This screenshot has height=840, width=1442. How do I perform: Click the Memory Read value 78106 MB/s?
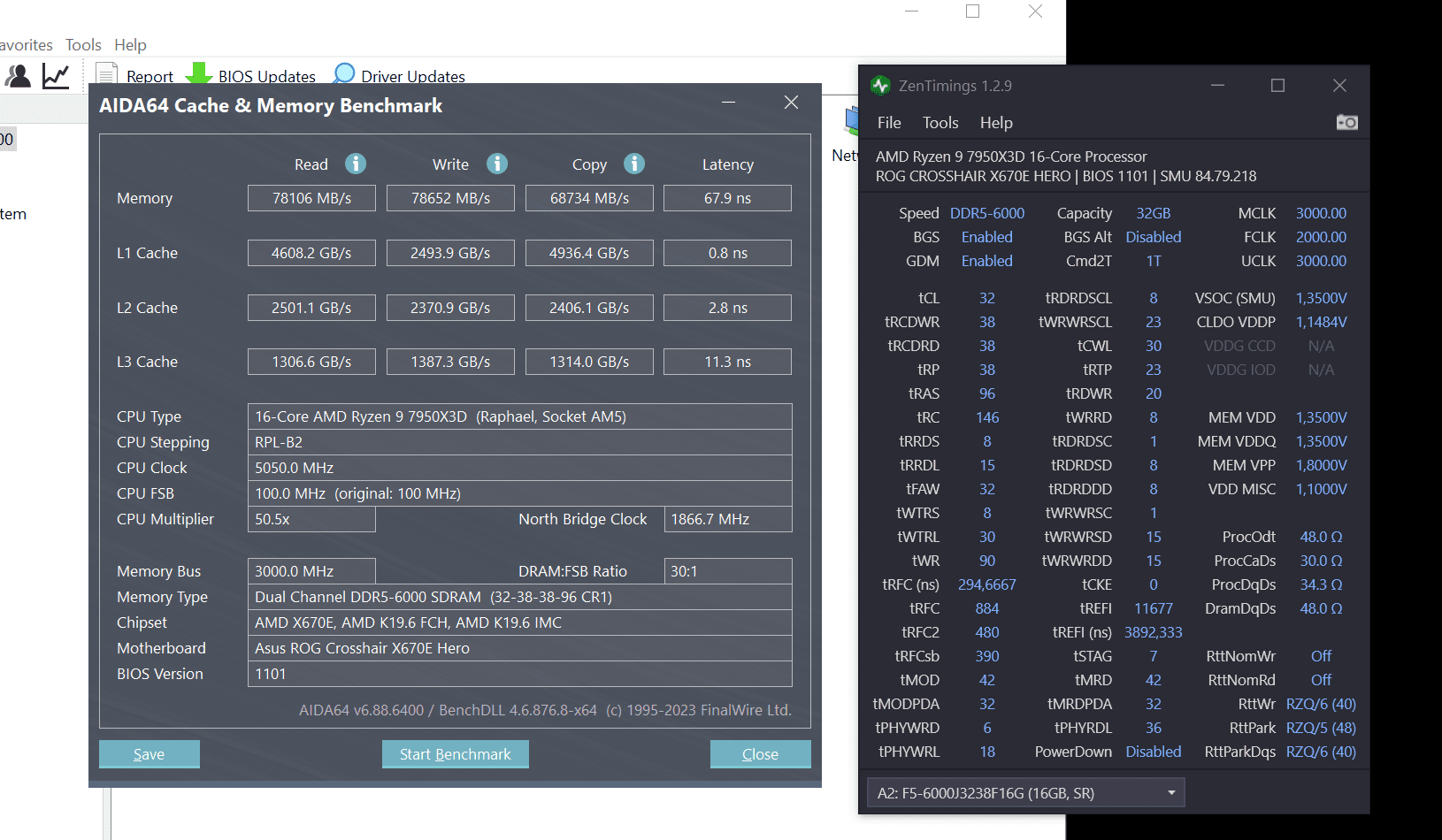(311, 198)
